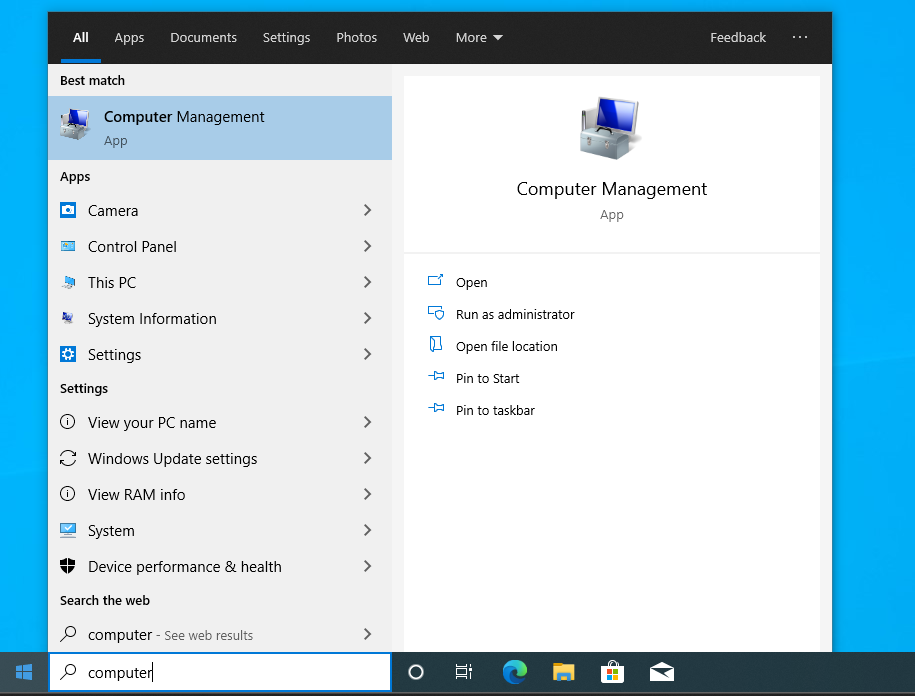Choose Pin to Start
The height and width of the screenshot is (696, 915).
487,379
